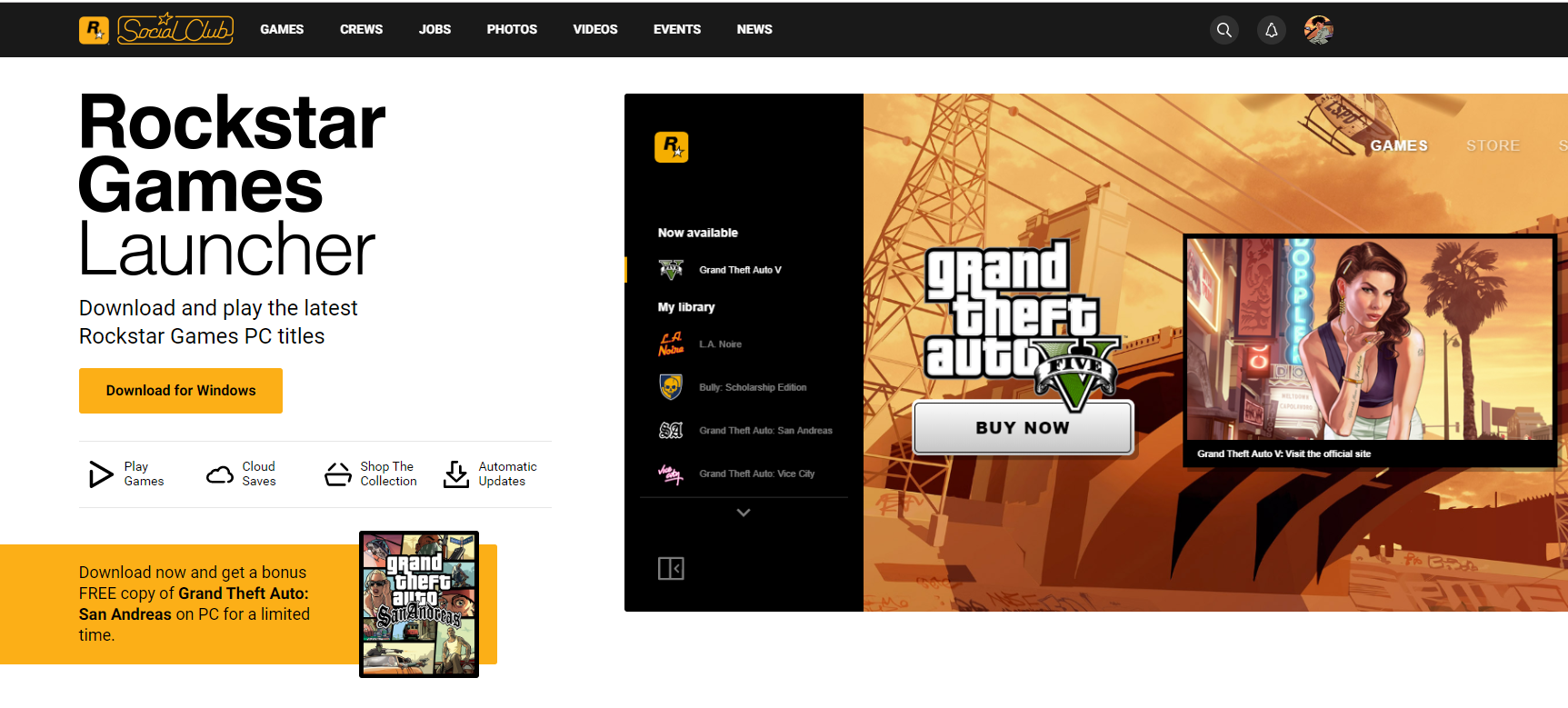The image size is (1568, 708).
Task: Click the Cloud Saves cloud icon
Action: [220, 474]
